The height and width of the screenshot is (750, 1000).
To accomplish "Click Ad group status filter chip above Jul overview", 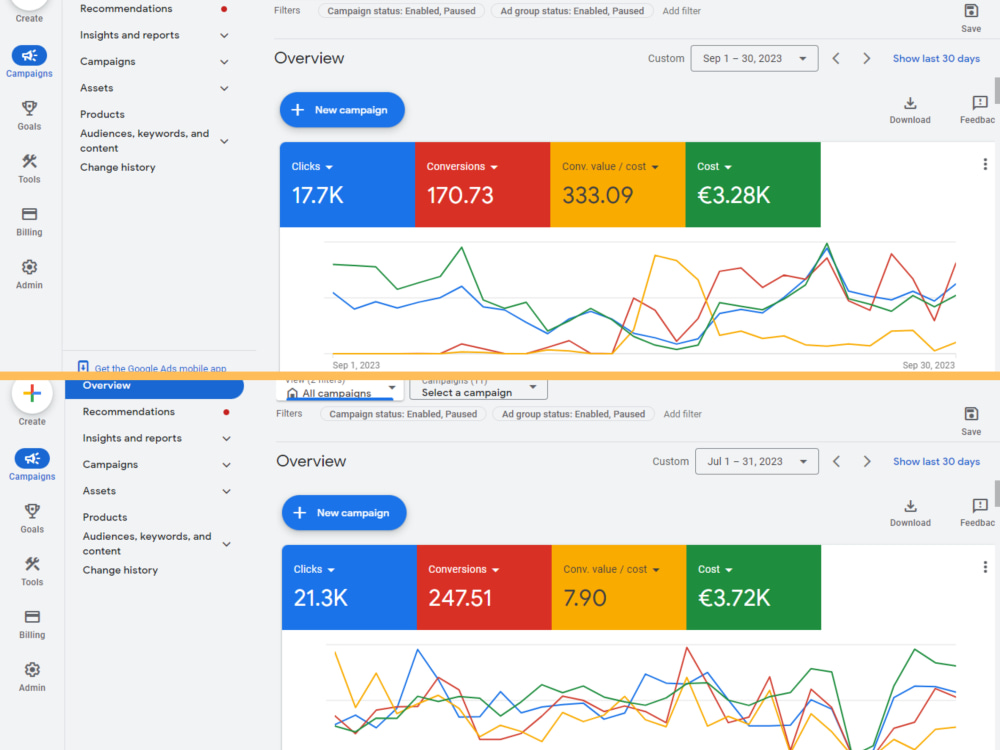I will click(x=573, y=414).
